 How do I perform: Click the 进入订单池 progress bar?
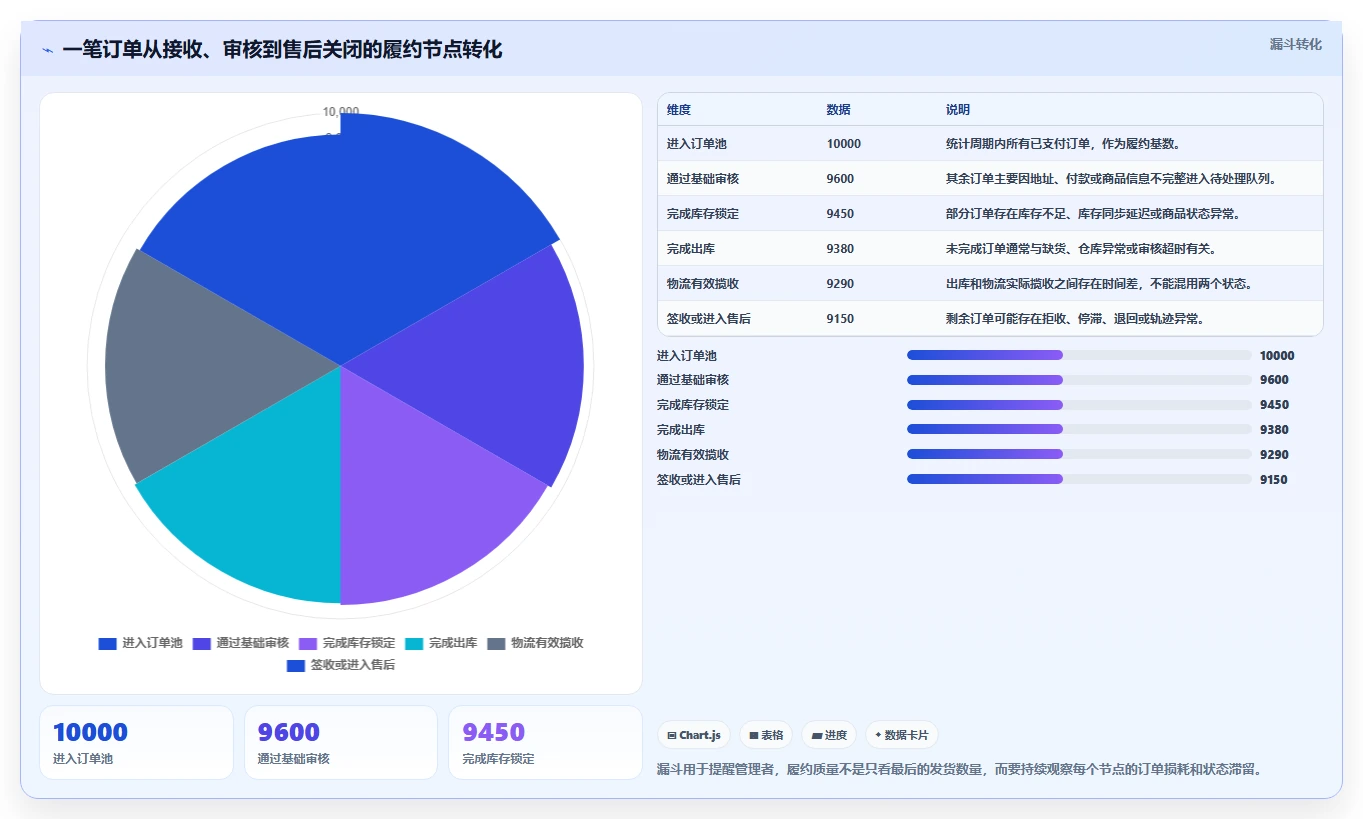(1079, 355)
